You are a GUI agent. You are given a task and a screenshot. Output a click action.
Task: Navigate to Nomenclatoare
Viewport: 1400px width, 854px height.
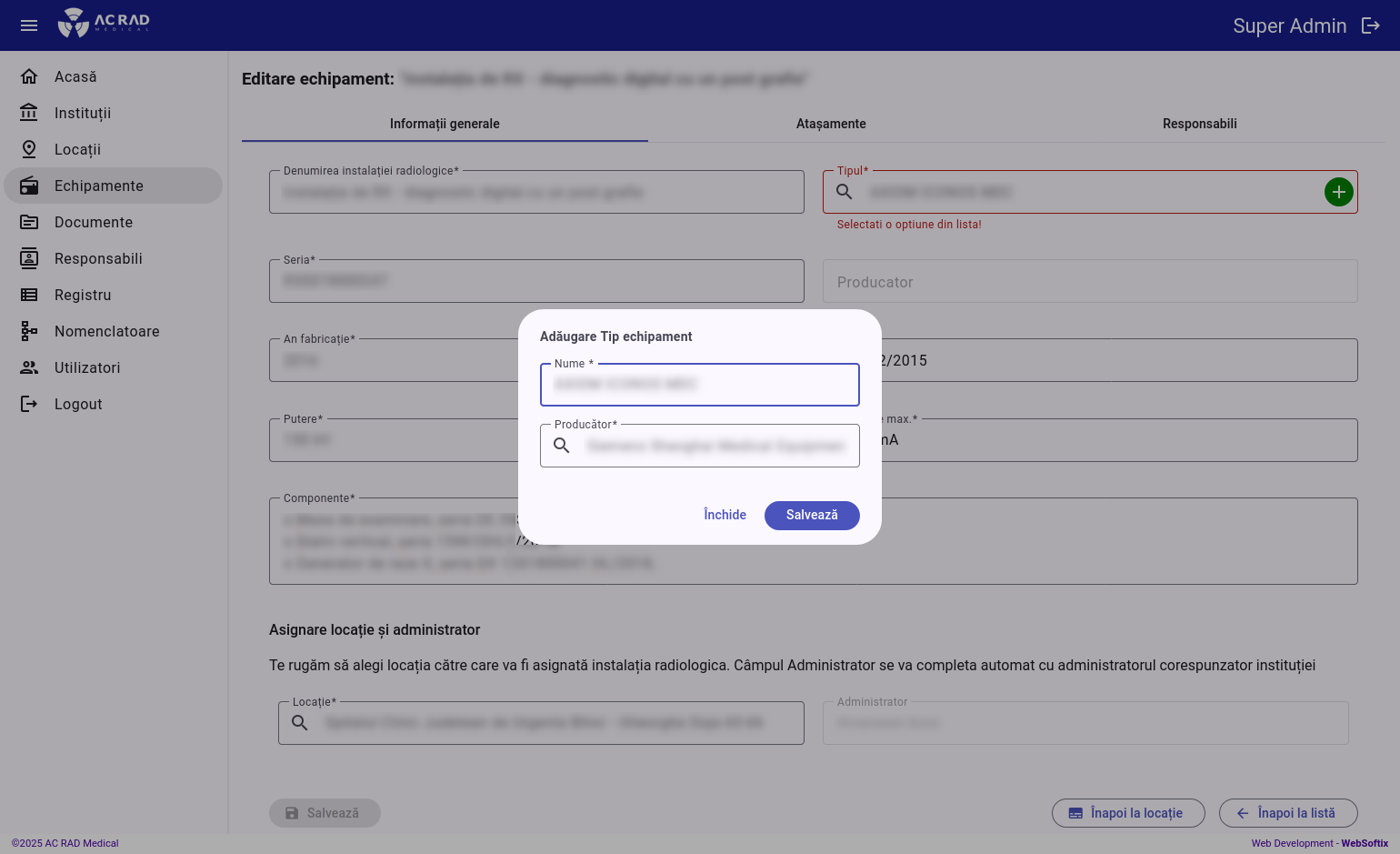(x=106, y=331)
